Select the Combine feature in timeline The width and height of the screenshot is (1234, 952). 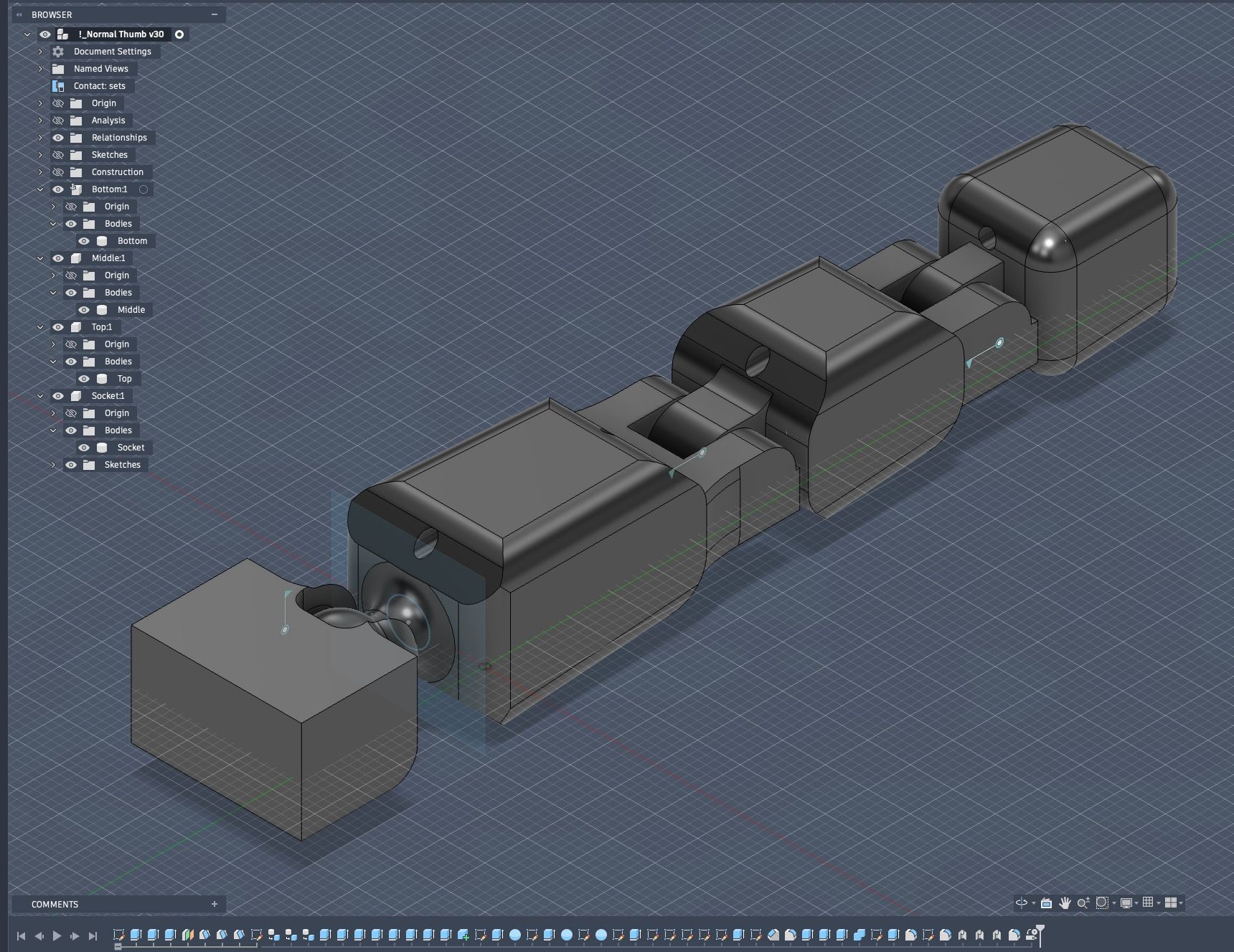859,935
